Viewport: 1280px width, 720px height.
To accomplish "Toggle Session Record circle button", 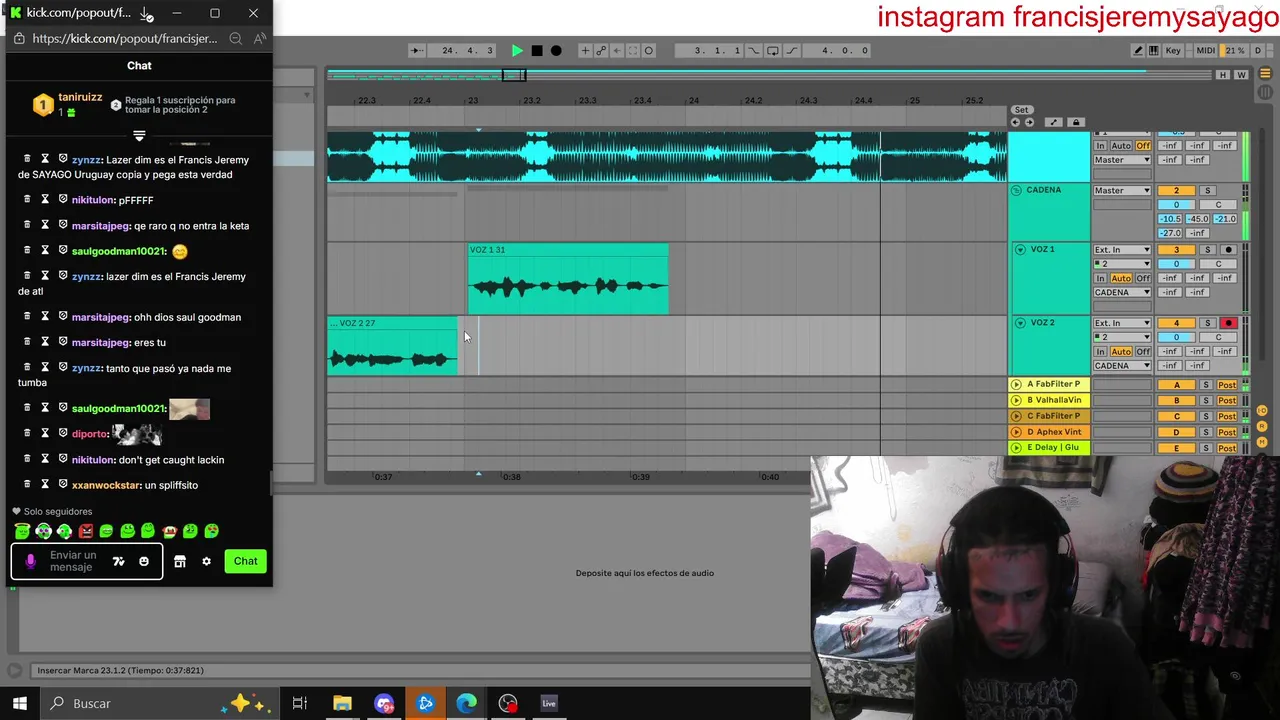I will [x=648, y=50].
